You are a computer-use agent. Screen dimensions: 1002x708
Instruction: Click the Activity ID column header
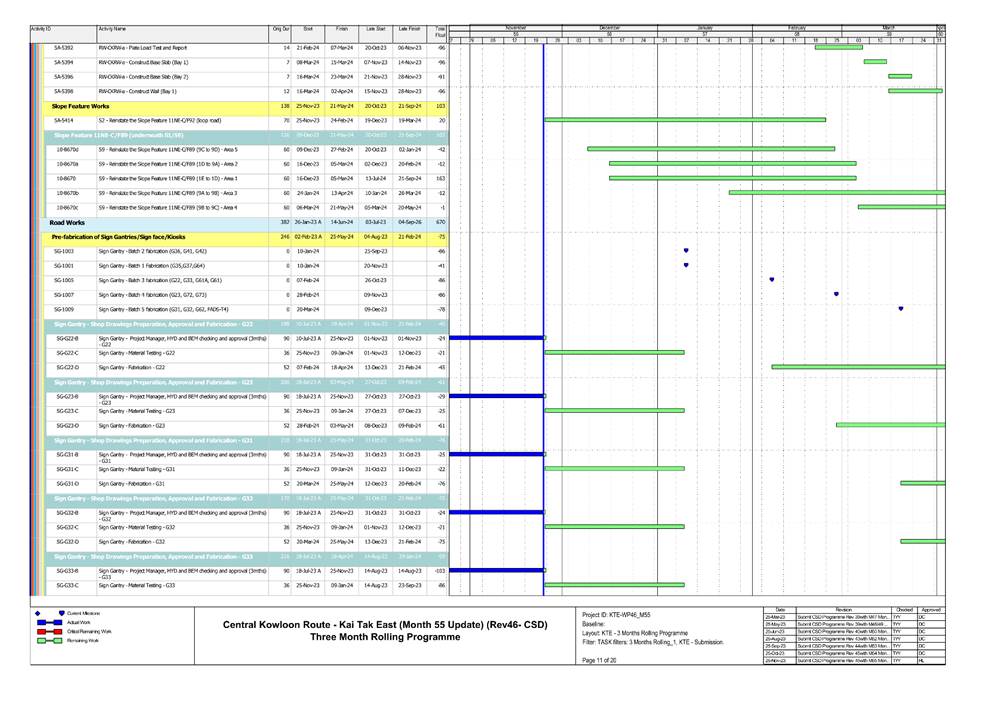42,31
